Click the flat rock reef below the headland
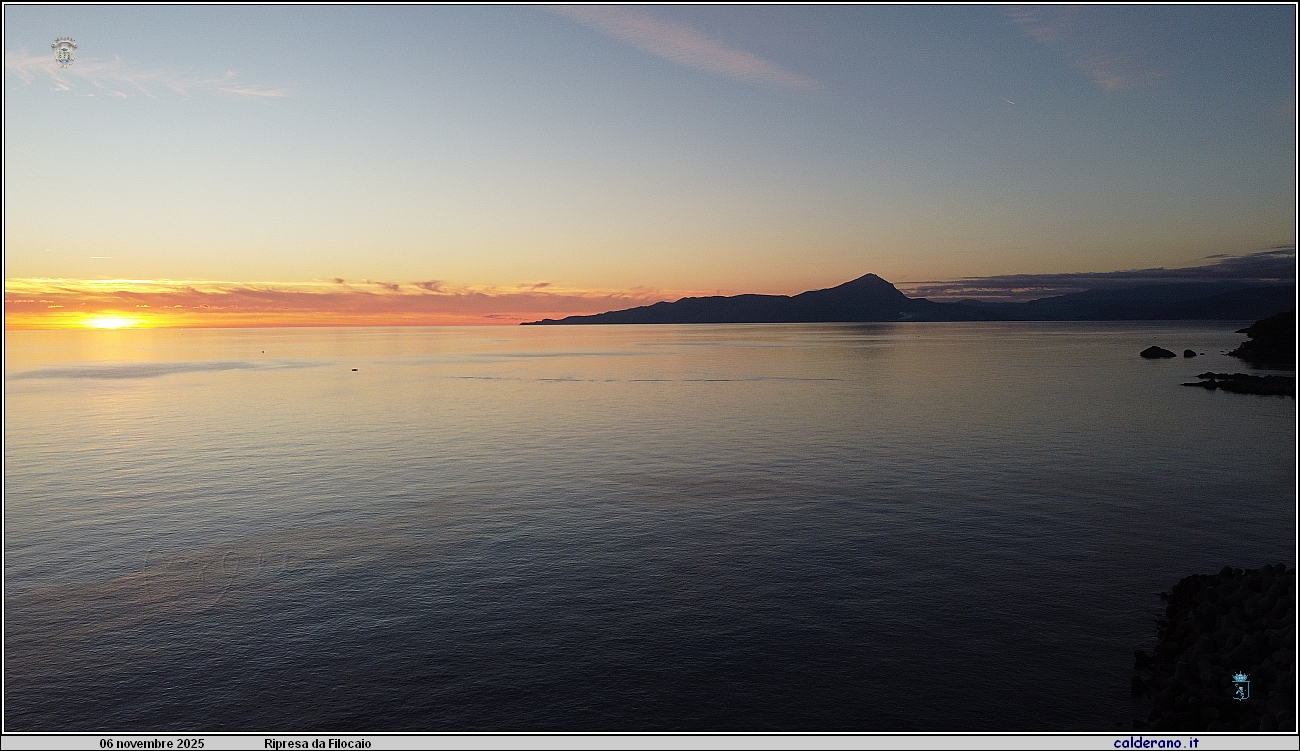The width and height of the screenshot is (1300, 751). (1240, 383)
